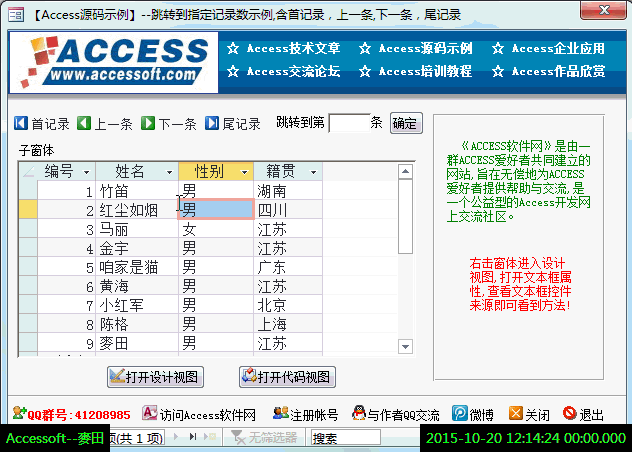The image size is (632, 452).
Task: Click 访问Access软件网 link
Action: tap(208, 415)
